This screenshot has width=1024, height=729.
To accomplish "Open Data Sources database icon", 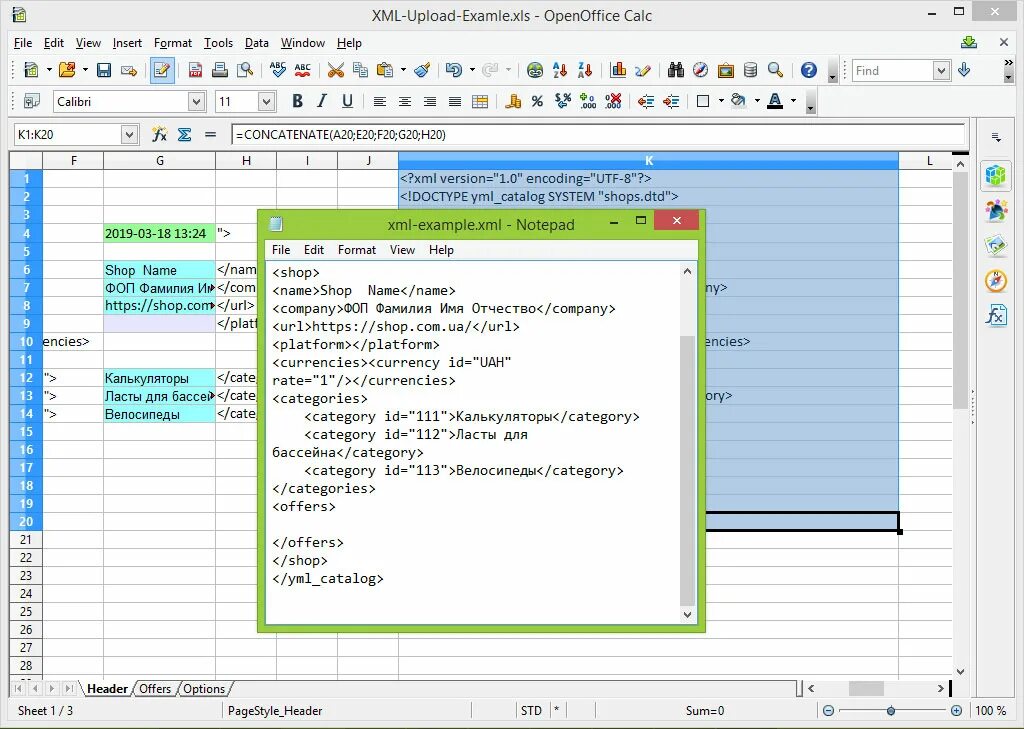I will tap(750, 70).
